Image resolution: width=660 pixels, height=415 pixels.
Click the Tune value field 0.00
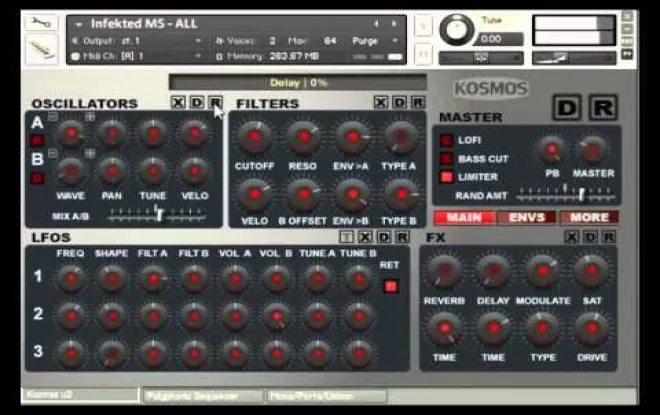(x=500, y=40)
